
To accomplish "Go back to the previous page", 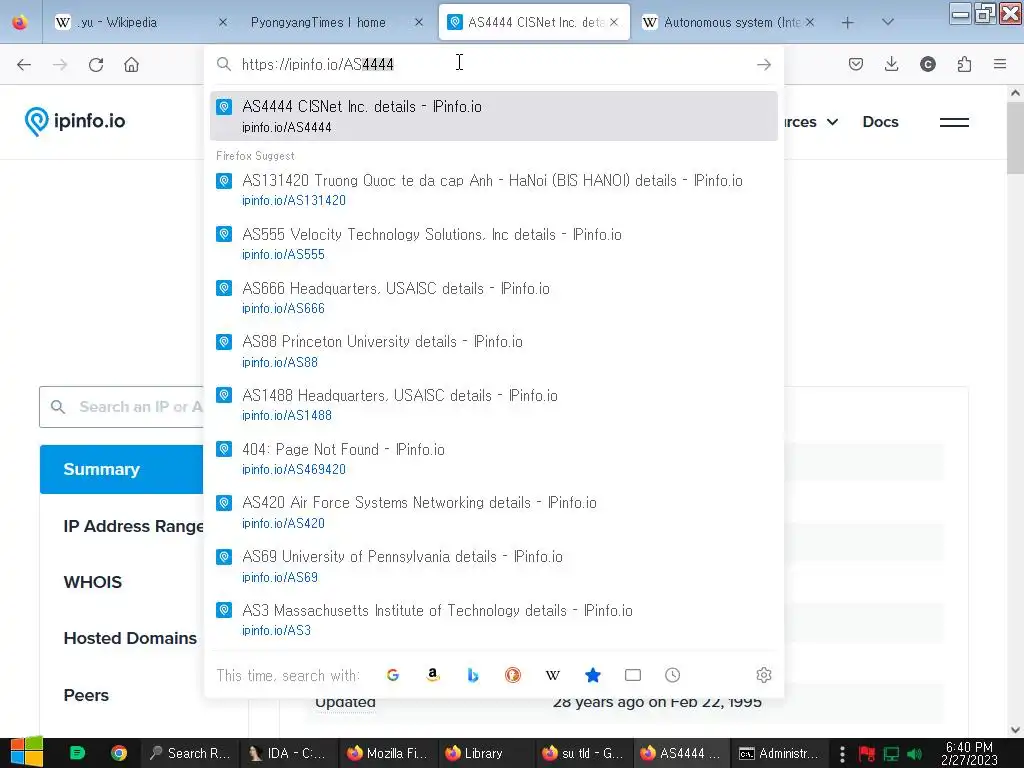I will (x=24, y=65).
